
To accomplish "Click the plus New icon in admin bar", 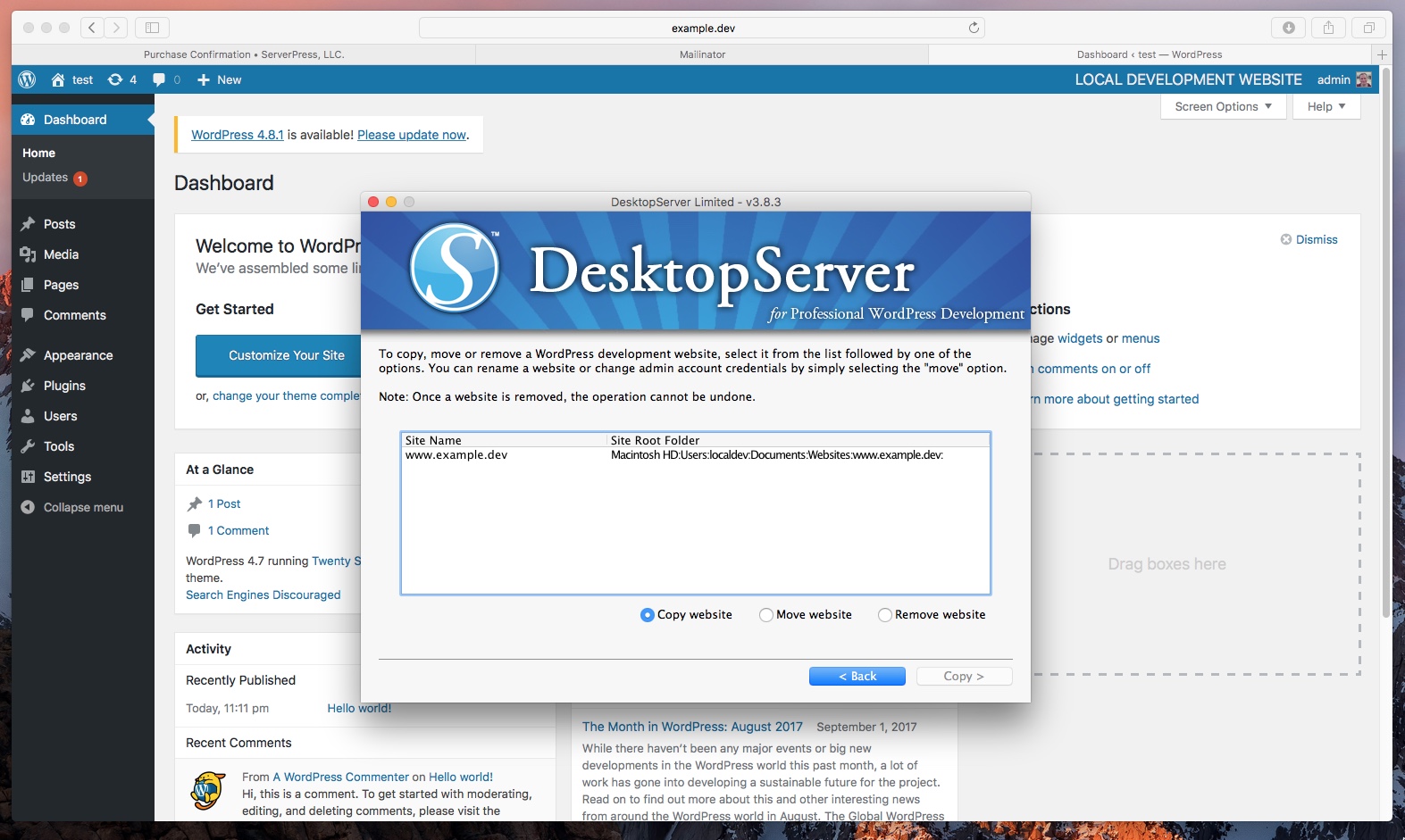I will (x=204, y=79).
